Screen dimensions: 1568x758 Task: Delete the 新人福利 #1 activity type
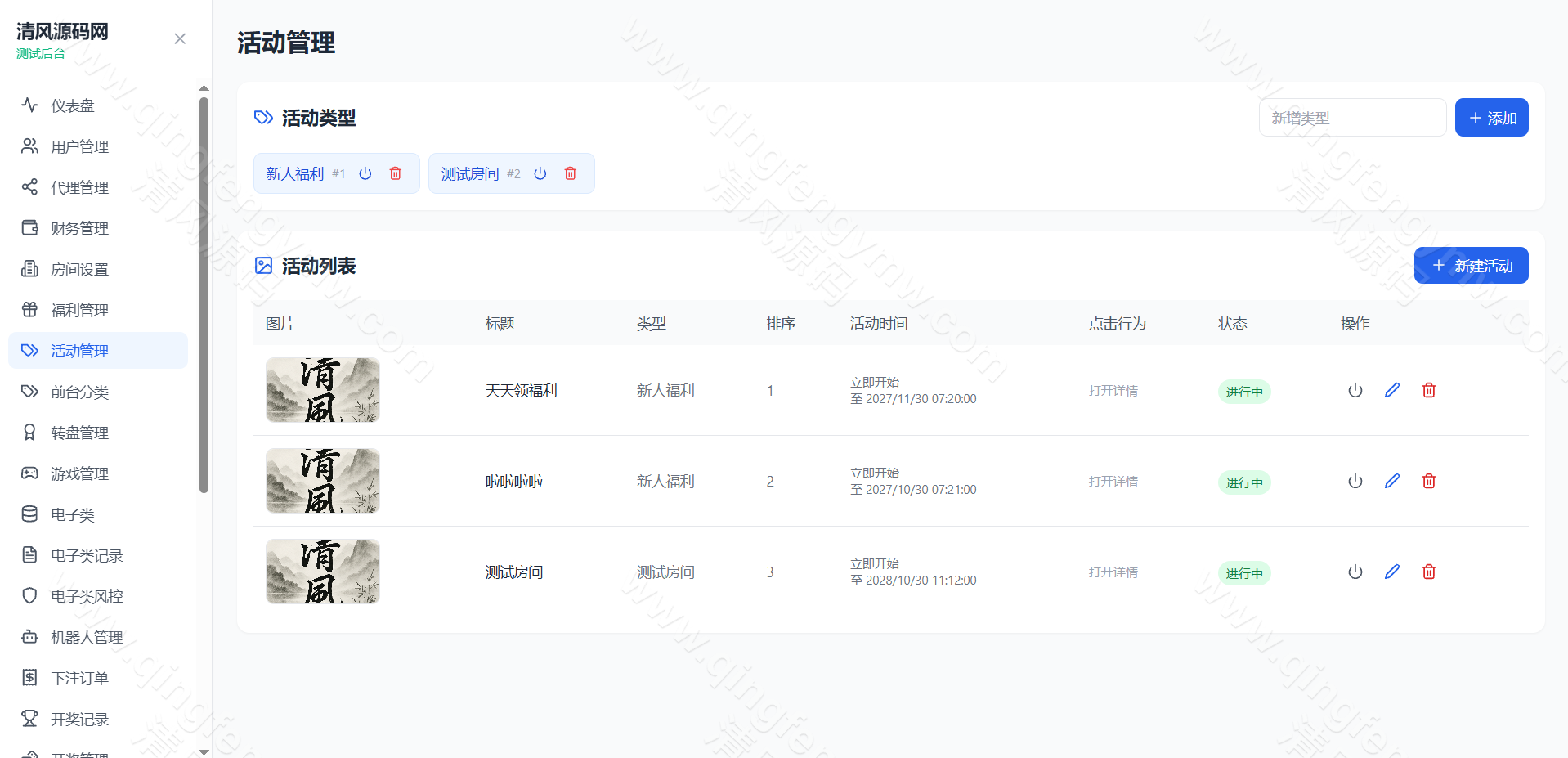[x=396, y=173]
